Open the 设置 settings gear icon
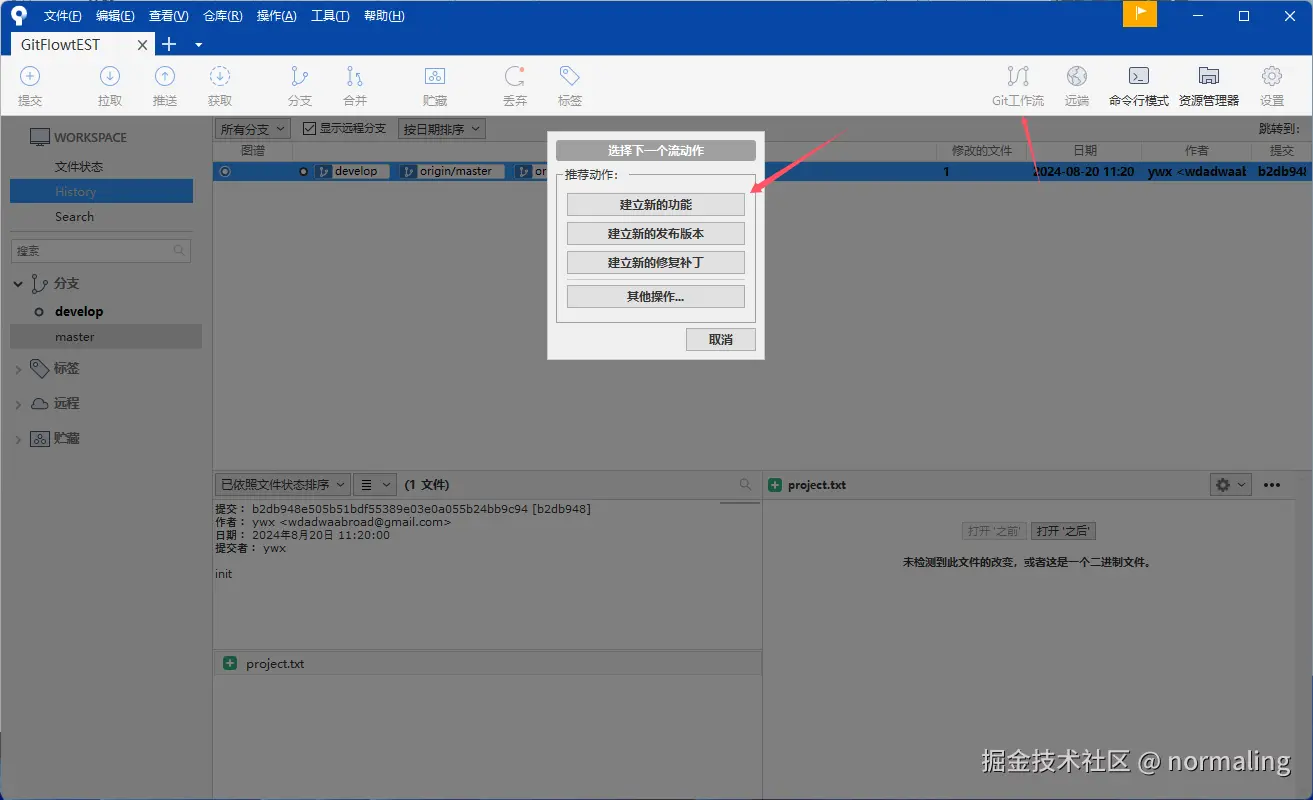1313x800 pixels. 1272,77
